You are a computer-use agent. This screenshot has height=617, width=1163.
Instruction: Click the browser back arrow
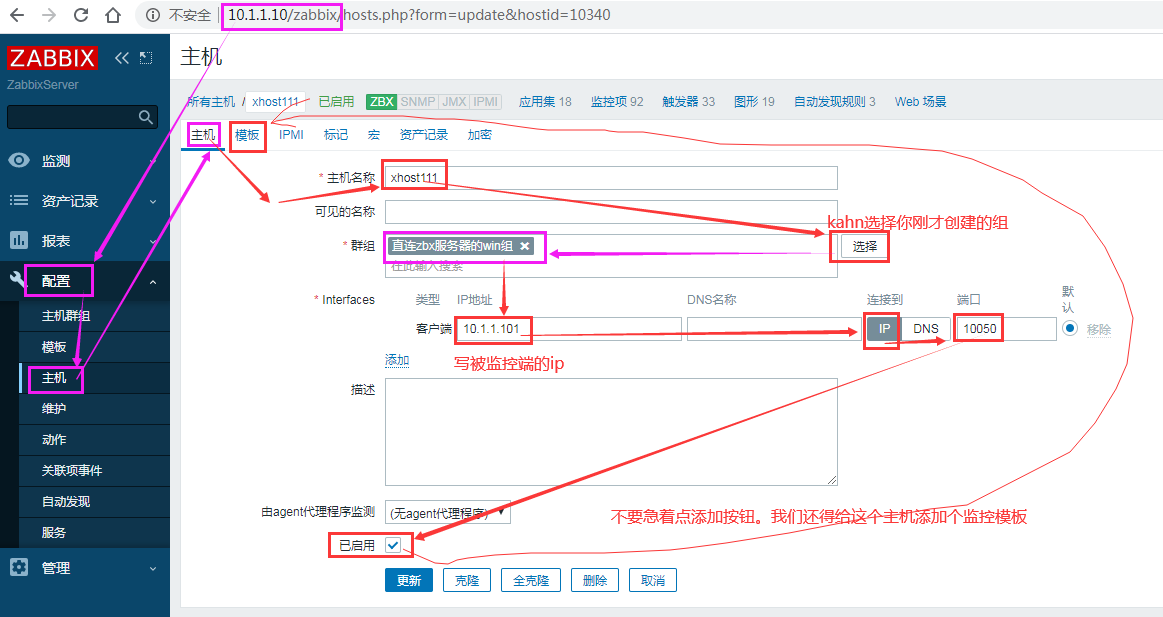point(16,15)
